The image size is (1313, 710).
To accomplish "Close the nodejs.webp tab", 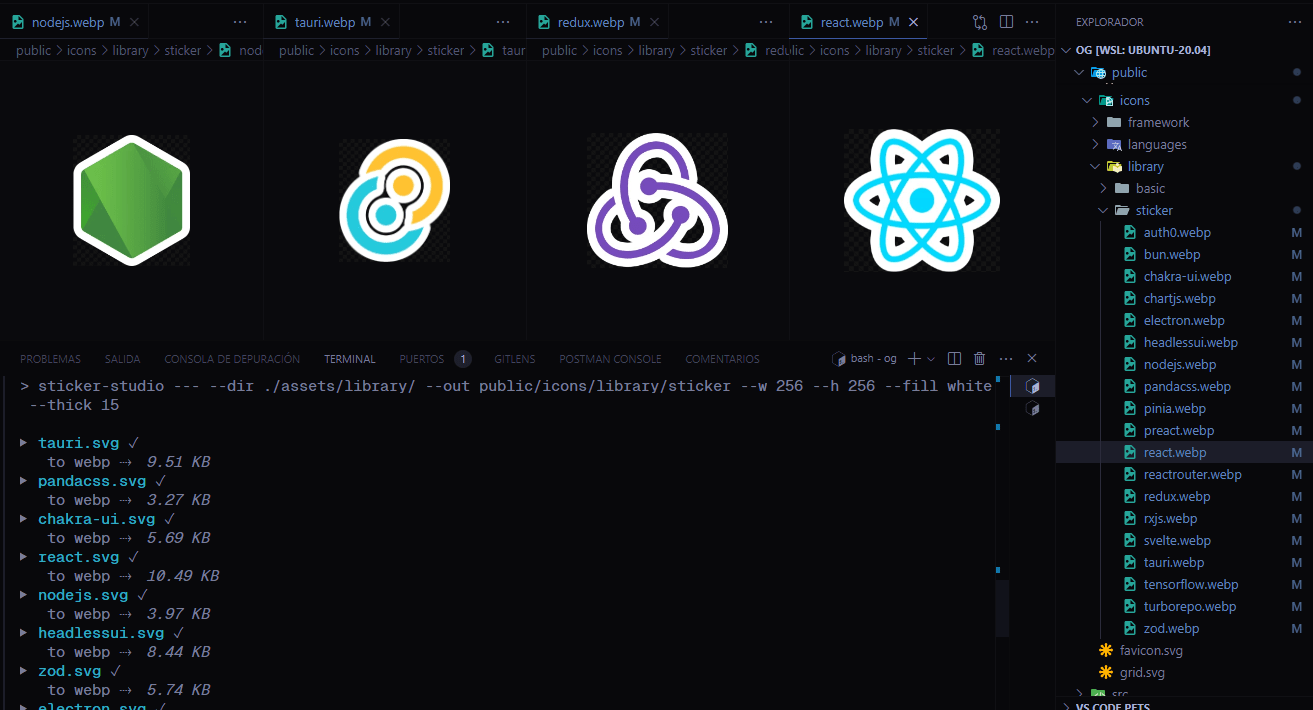I will 135,22.
